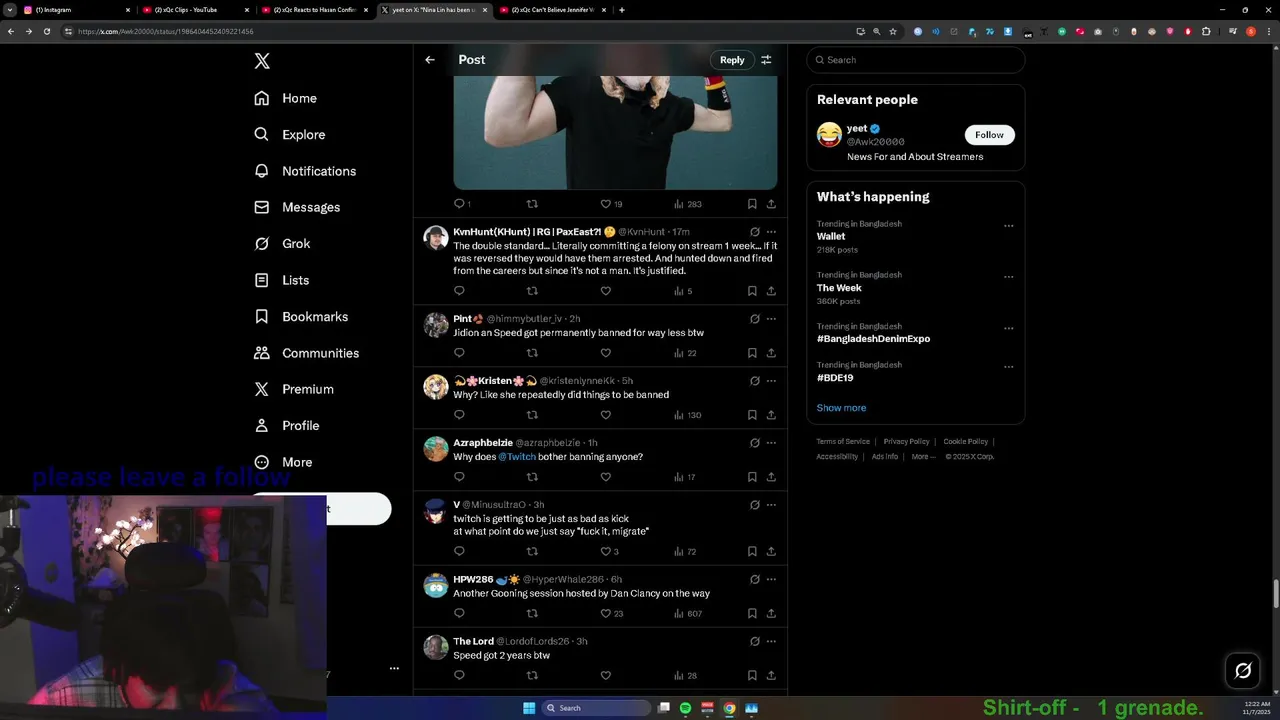This screenshot has width=1280, height=720.
Task: Bookmark the image post with 283 views
Action: pyautogui.click(x=752, y=204)
